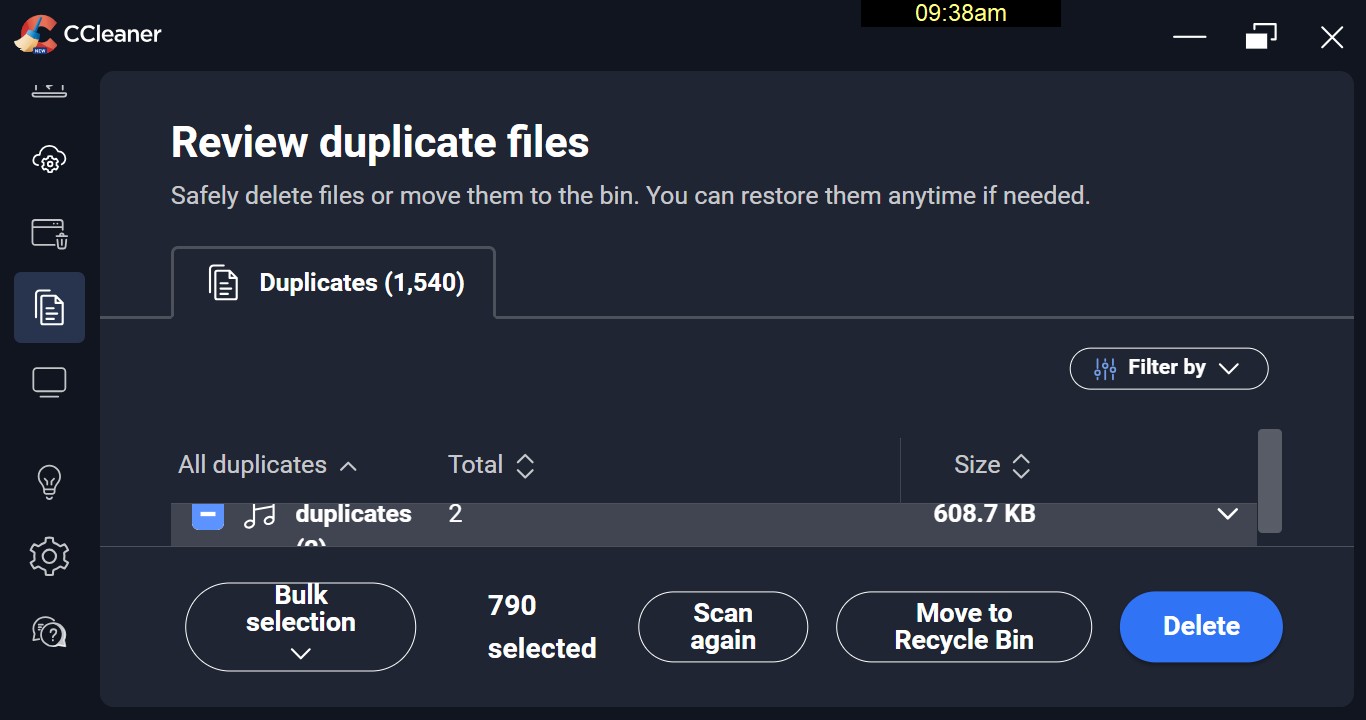Click the CCleaner logo icon
Image resolution: width=1366 pixels, height=720 pixels.
pyautogui.click(x=35, y=35)
